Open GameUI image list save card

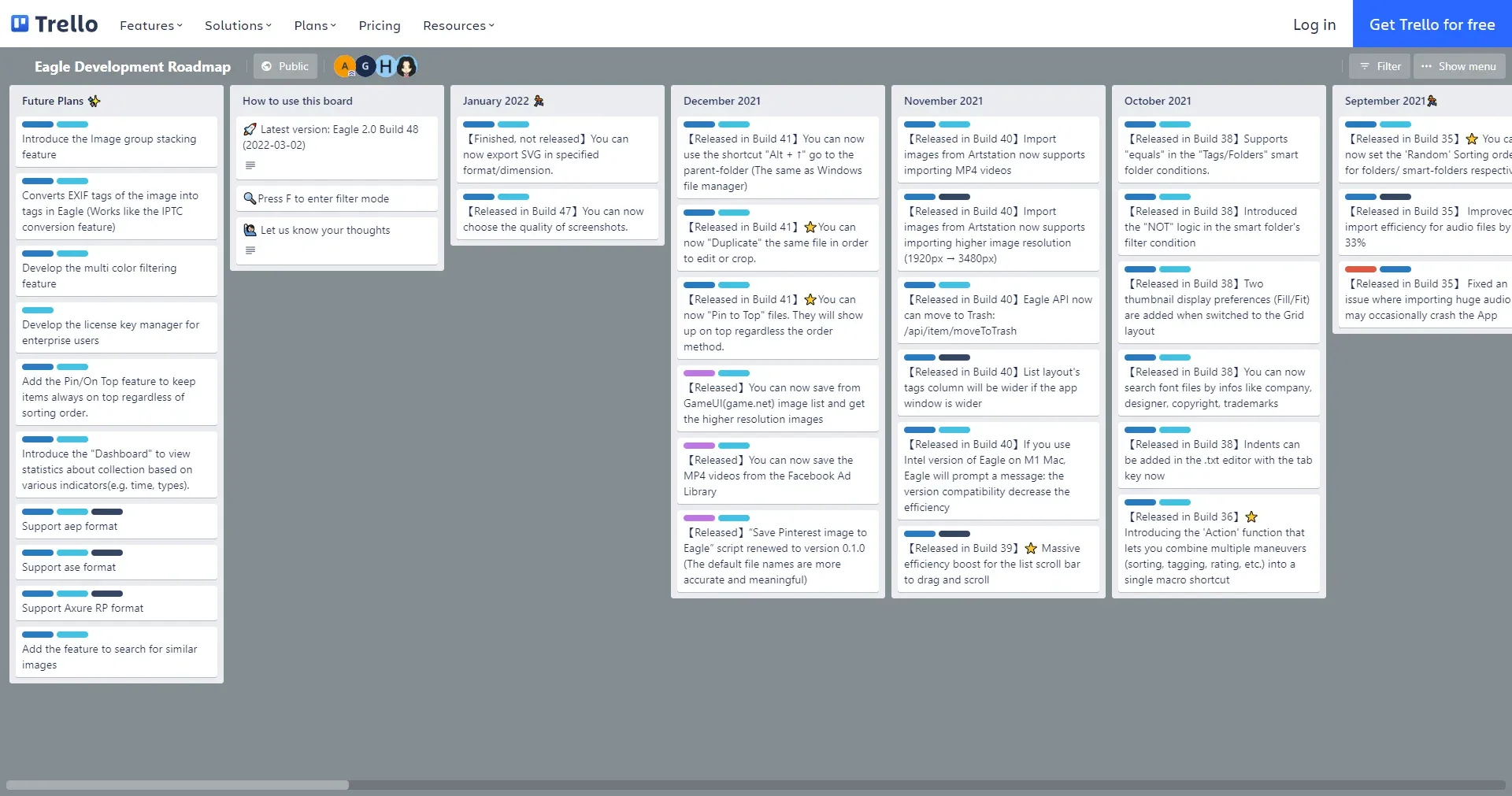point(778,398)
